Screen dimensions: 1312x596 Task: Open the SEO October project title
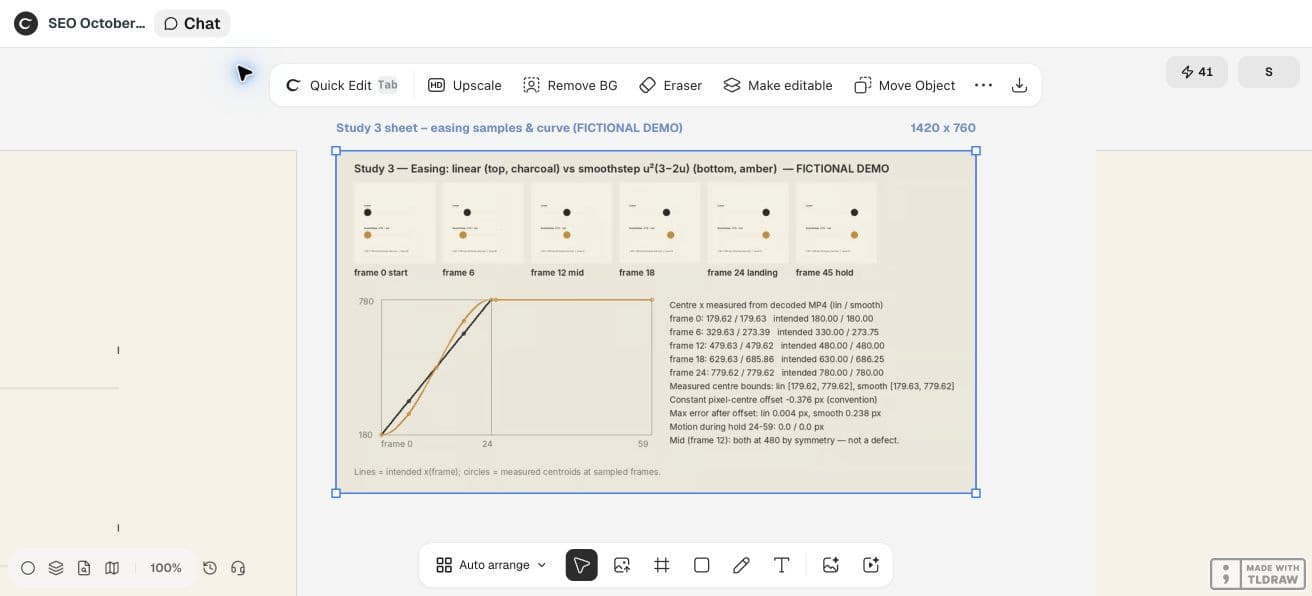coord(96,23)
